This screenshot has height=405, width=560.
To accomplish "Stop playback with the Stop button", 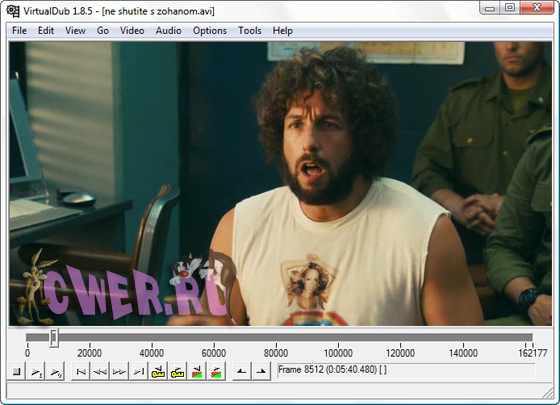I will (16, 372).
